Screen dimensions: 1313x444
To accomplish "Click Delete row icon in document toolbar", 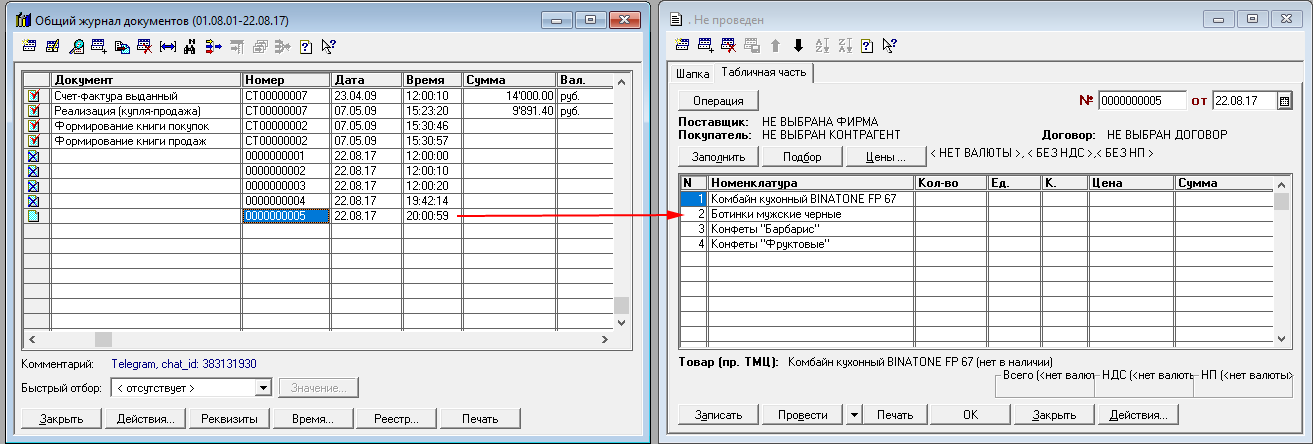I will point(729,45).
